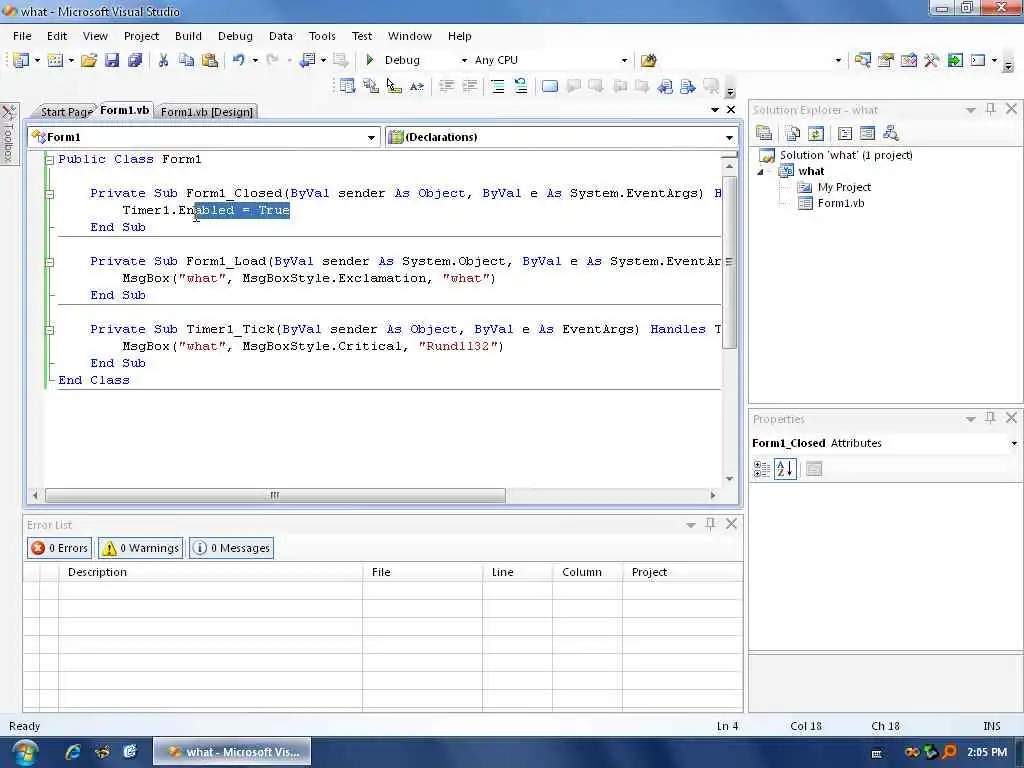Screen dimensions: 1024x768
Task: Open the Toolbox side tab
Action: click(x=8, y=134)
